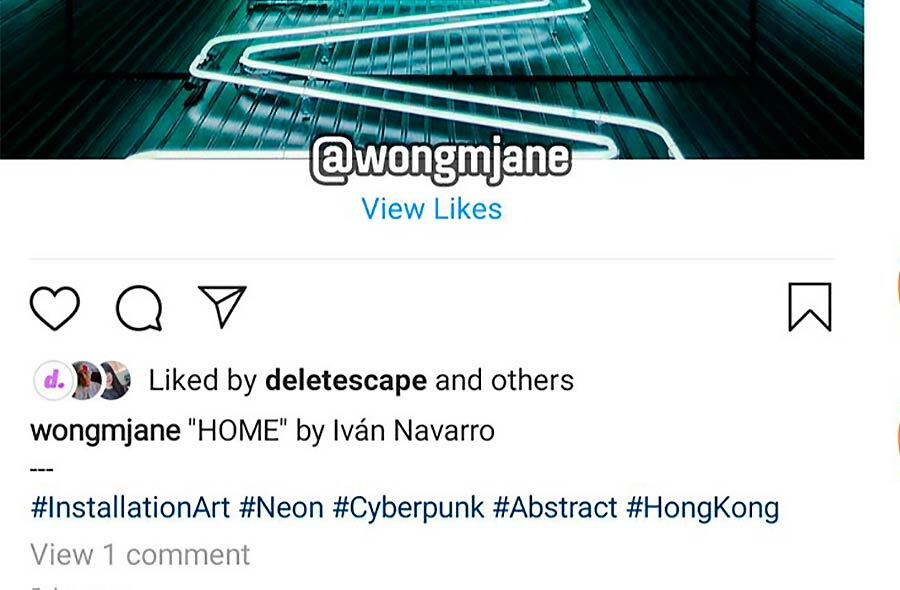Click the @wongmjane watermark on photo
Viewport: 900px width, 590px height.
pos(441,160)
